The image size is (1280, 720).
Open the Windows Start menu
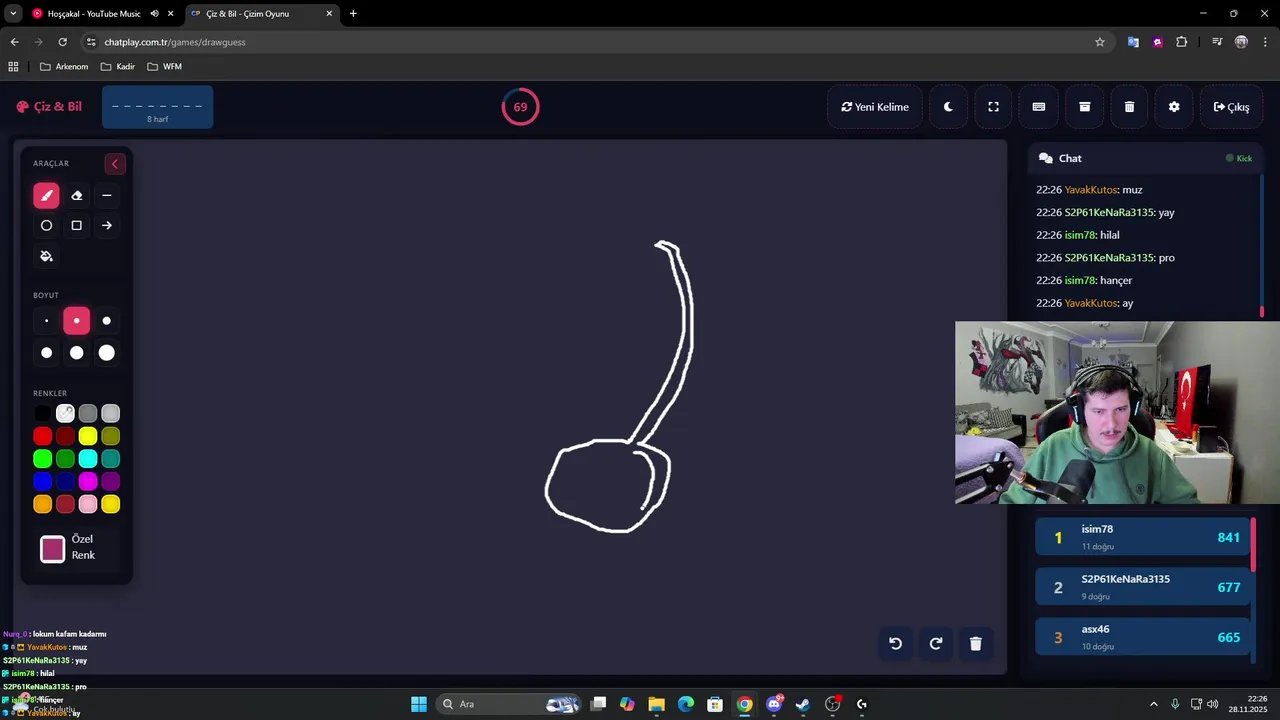[419, 704]
